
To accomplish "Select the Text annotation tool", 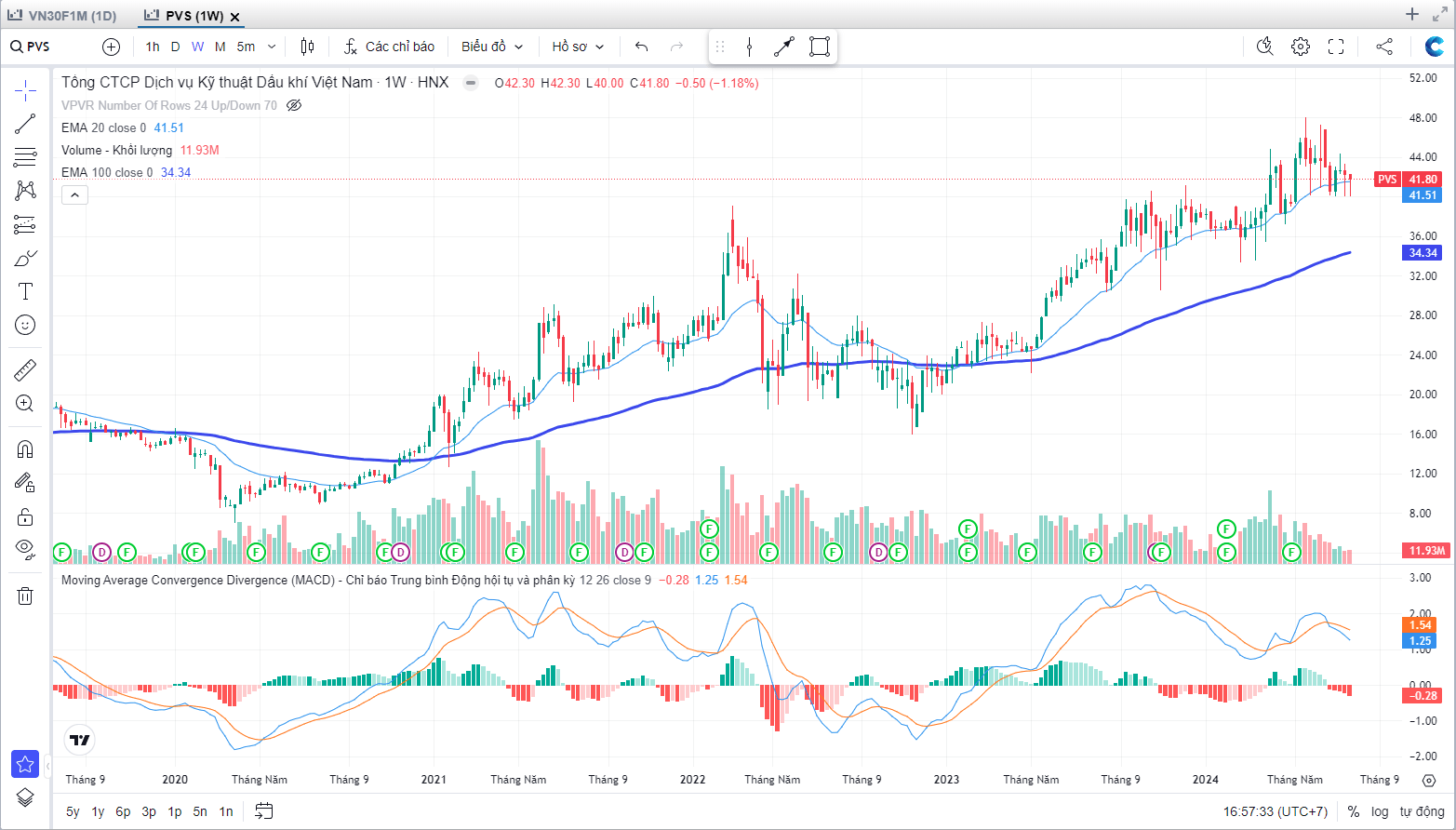I will click(25, 291).
